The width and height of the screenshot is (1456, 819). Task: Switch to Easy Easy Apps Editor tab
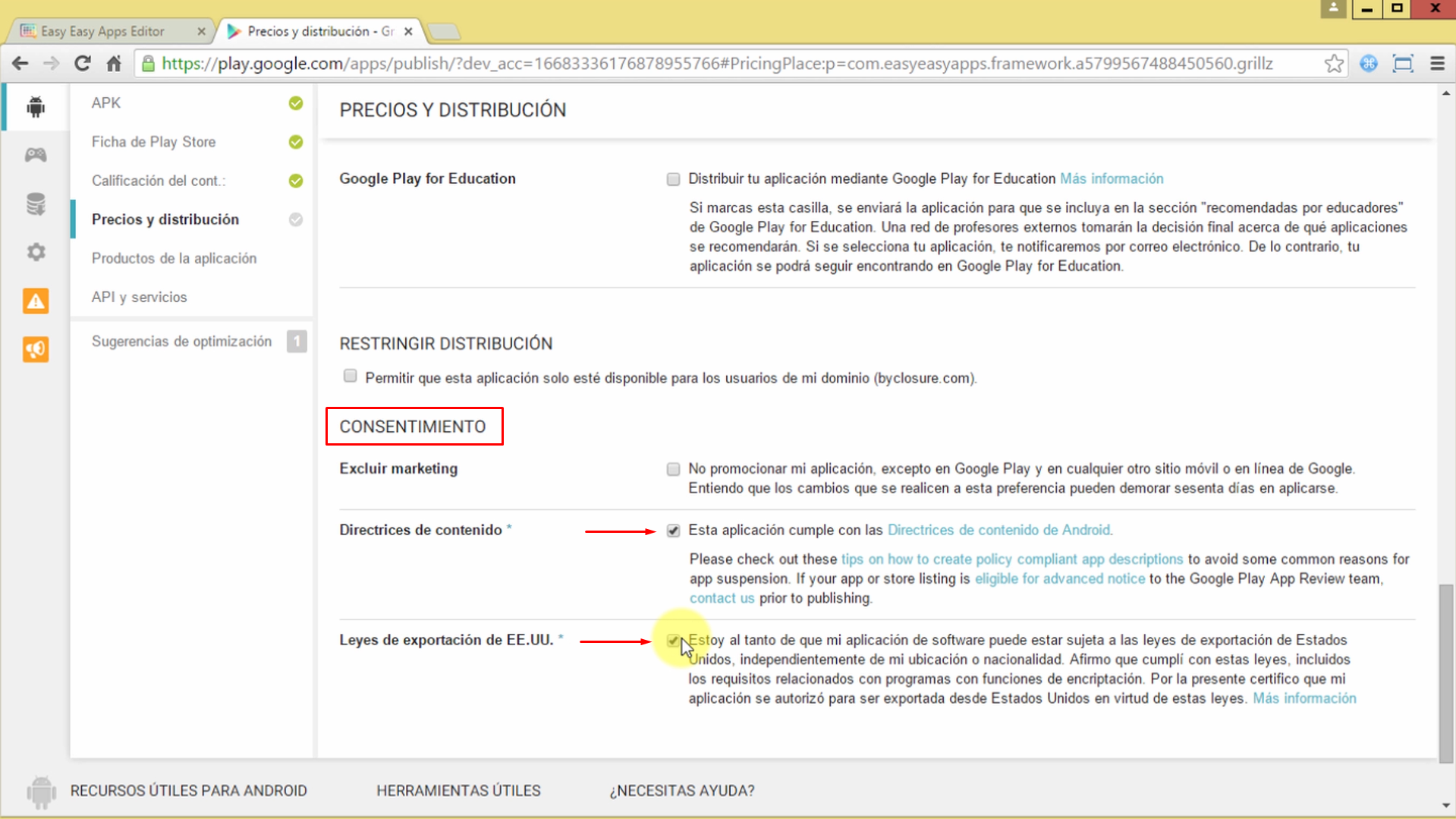[102, 31]
